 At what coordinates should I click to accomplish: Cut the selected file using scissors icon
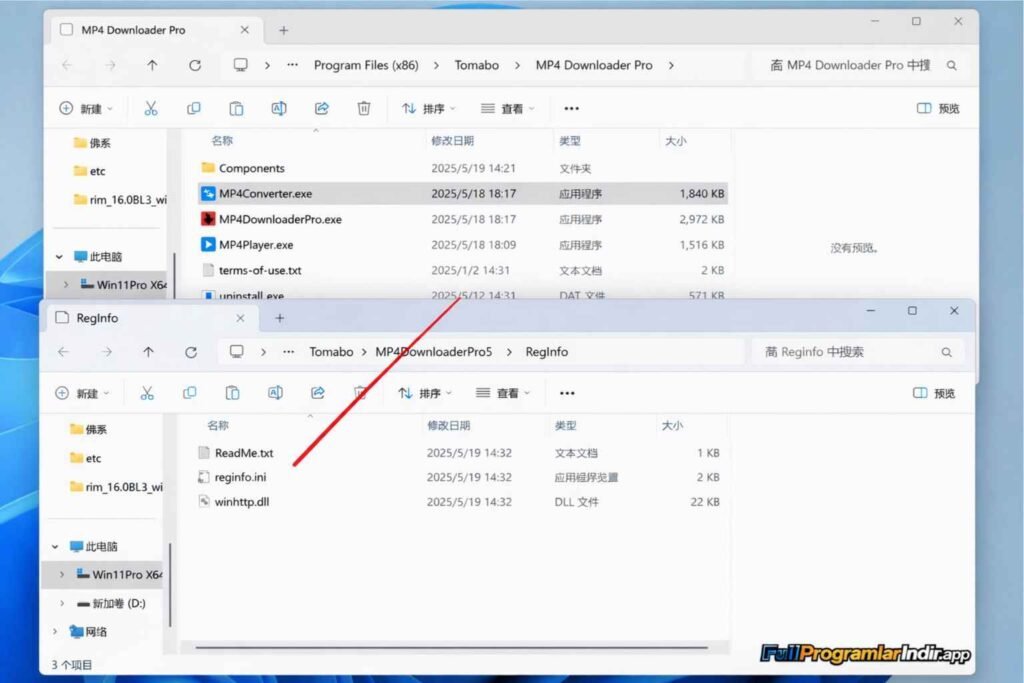[x=151, y=108]
